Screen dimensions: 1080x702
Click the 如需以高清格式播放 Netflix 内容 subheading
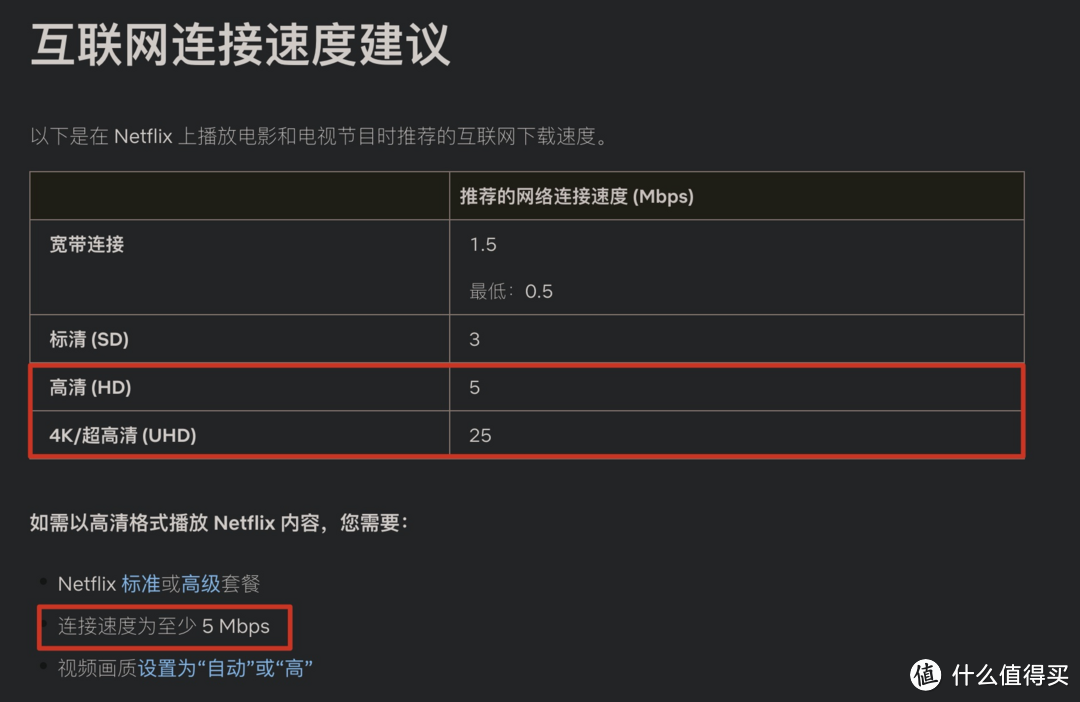(x=219, y=522)
